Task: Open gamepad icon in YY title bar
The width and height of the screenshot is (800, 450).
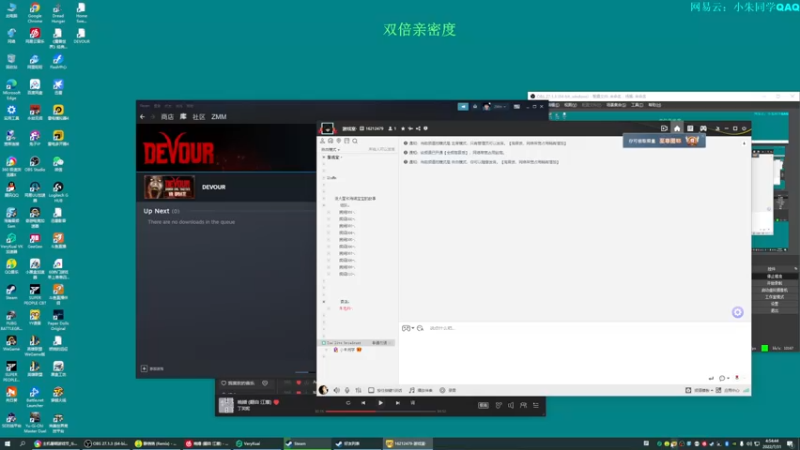Action: click(x=703, y=129)
